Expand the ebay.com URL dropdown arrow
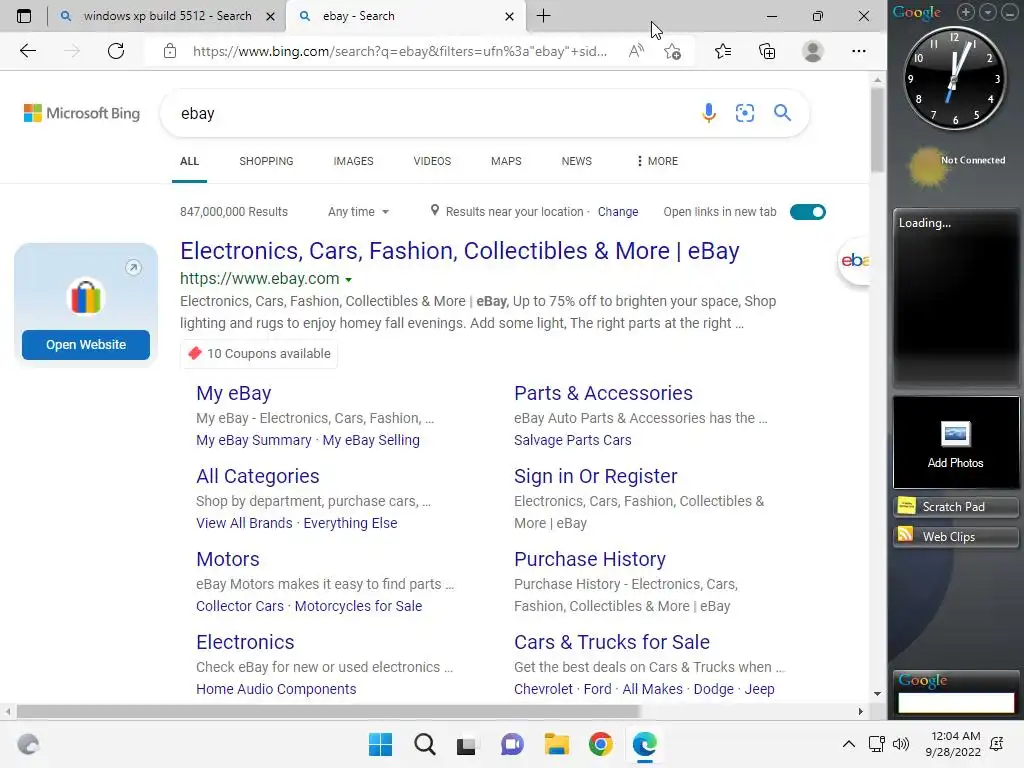This screenshot has width=1024, height=768. coord(349,280)
